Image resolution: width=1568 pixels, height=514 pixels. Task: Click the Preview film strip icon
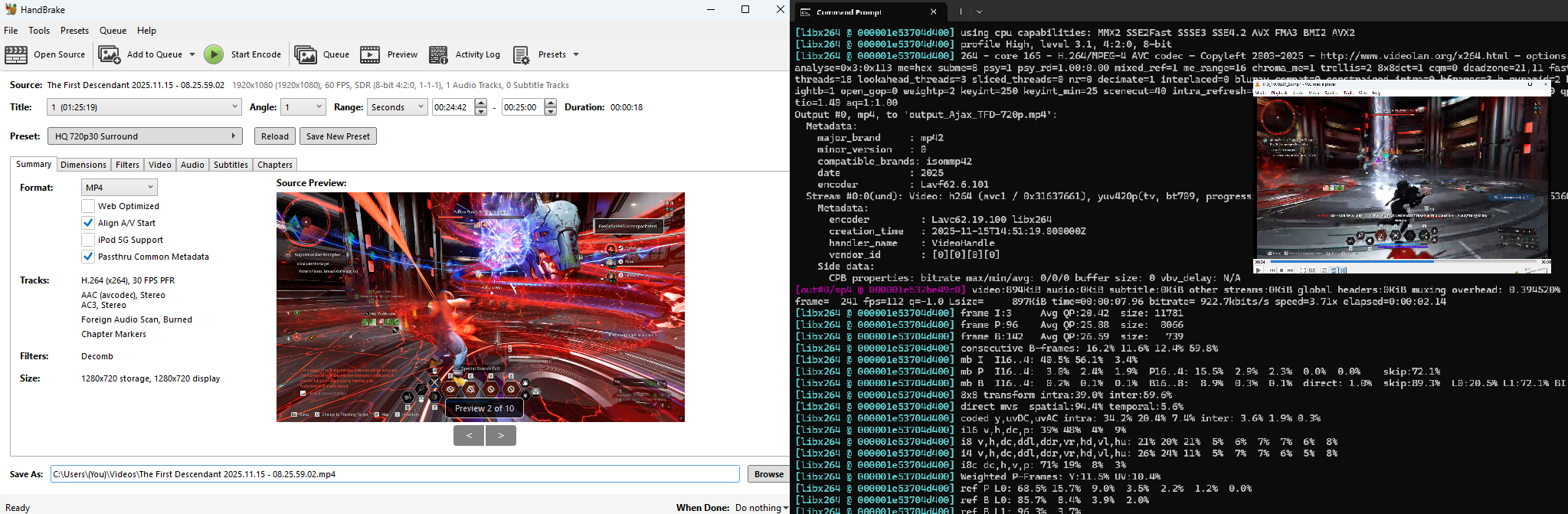[x=370, y=54]
